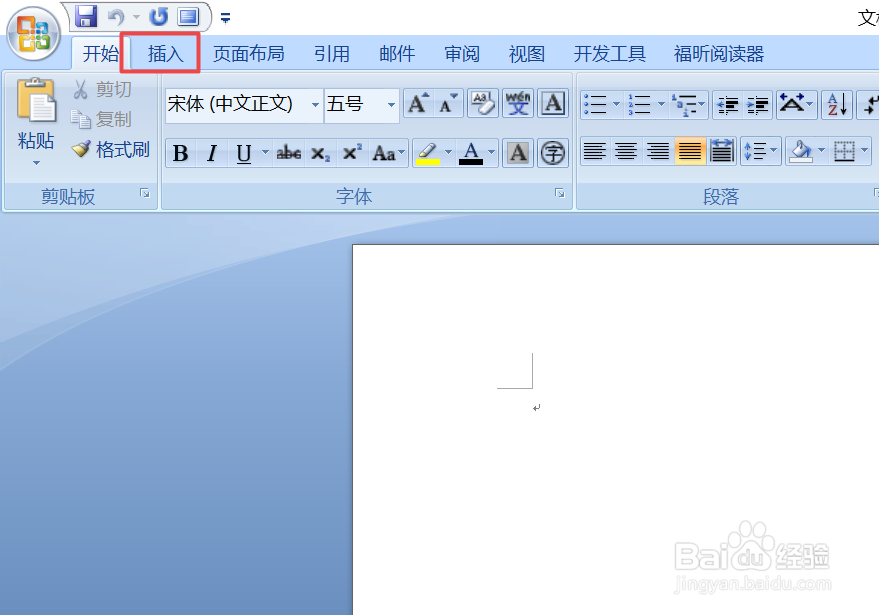Select the Italic formatting icon
879x615 pixels.
212,152
